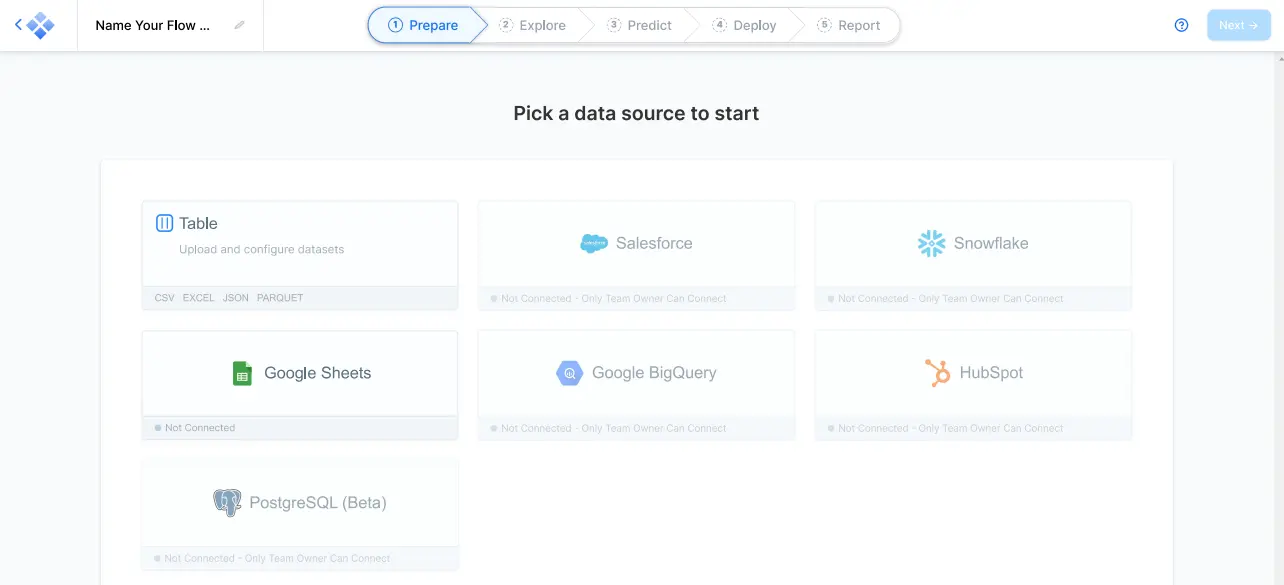Go to the Predict step
The width and height of the screenshot is (1284, 585).
pos(640,25)
